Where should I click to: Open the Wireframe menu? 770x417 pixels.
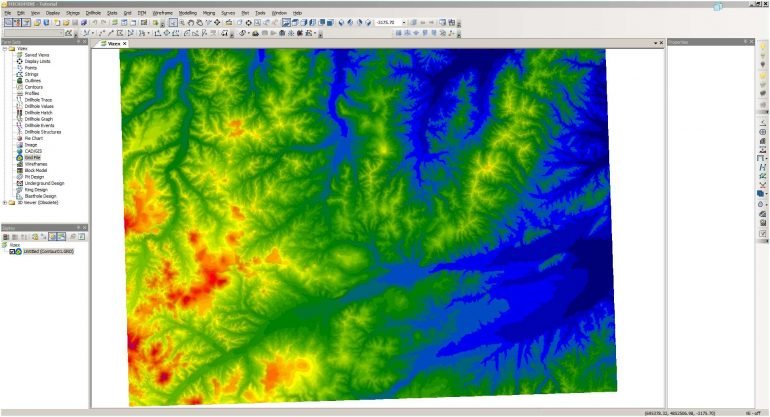162,12
